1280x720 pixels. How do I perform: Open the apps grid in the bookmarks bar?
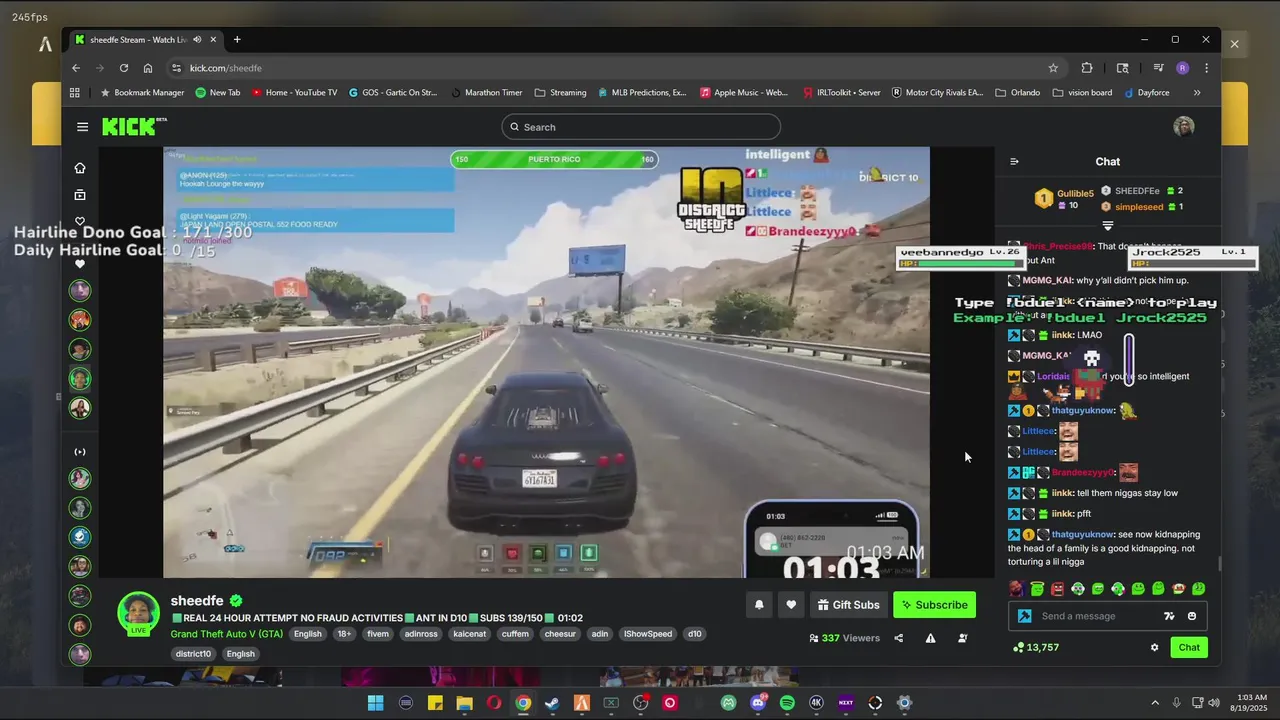click(x=75, y=93)
